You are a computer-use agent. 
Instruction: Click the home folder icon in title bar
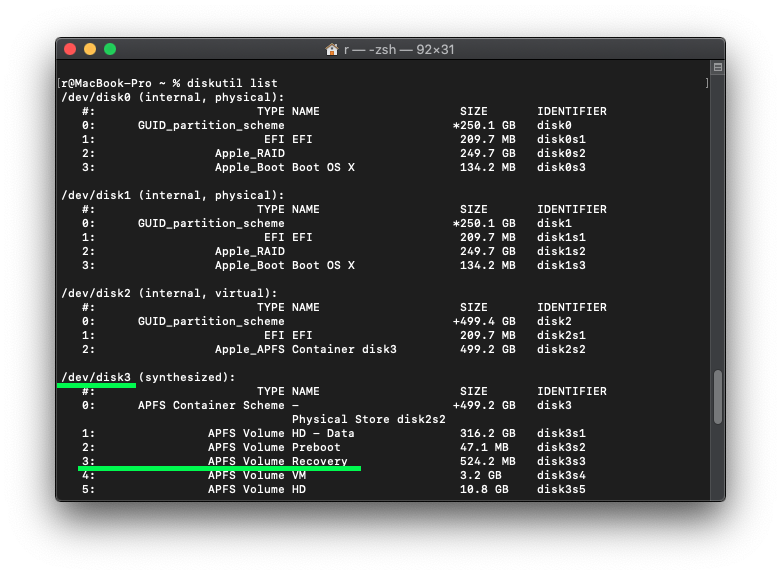click(332, 49)
